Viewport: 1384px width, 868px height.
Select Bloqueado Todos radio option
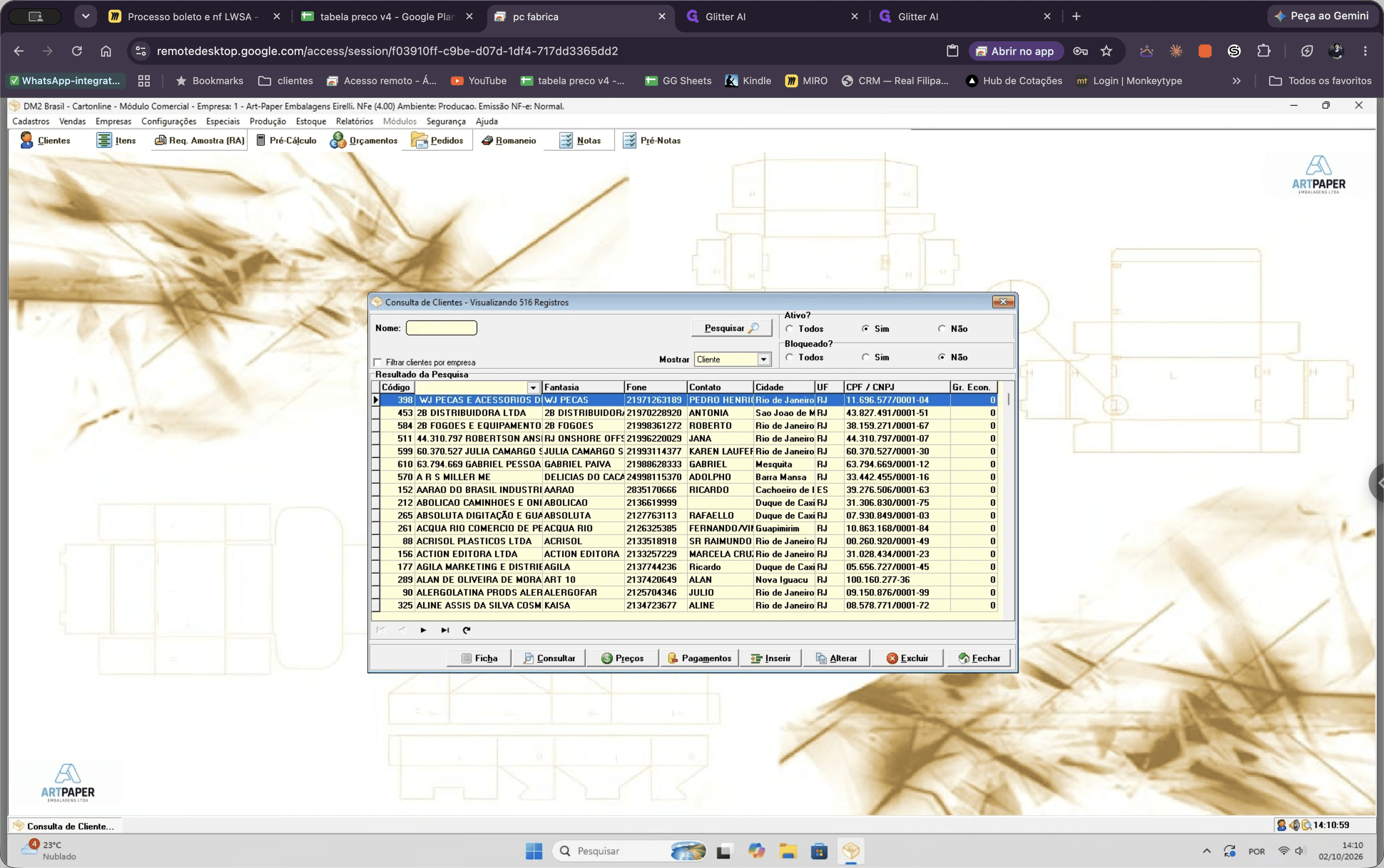coord(790,357)
